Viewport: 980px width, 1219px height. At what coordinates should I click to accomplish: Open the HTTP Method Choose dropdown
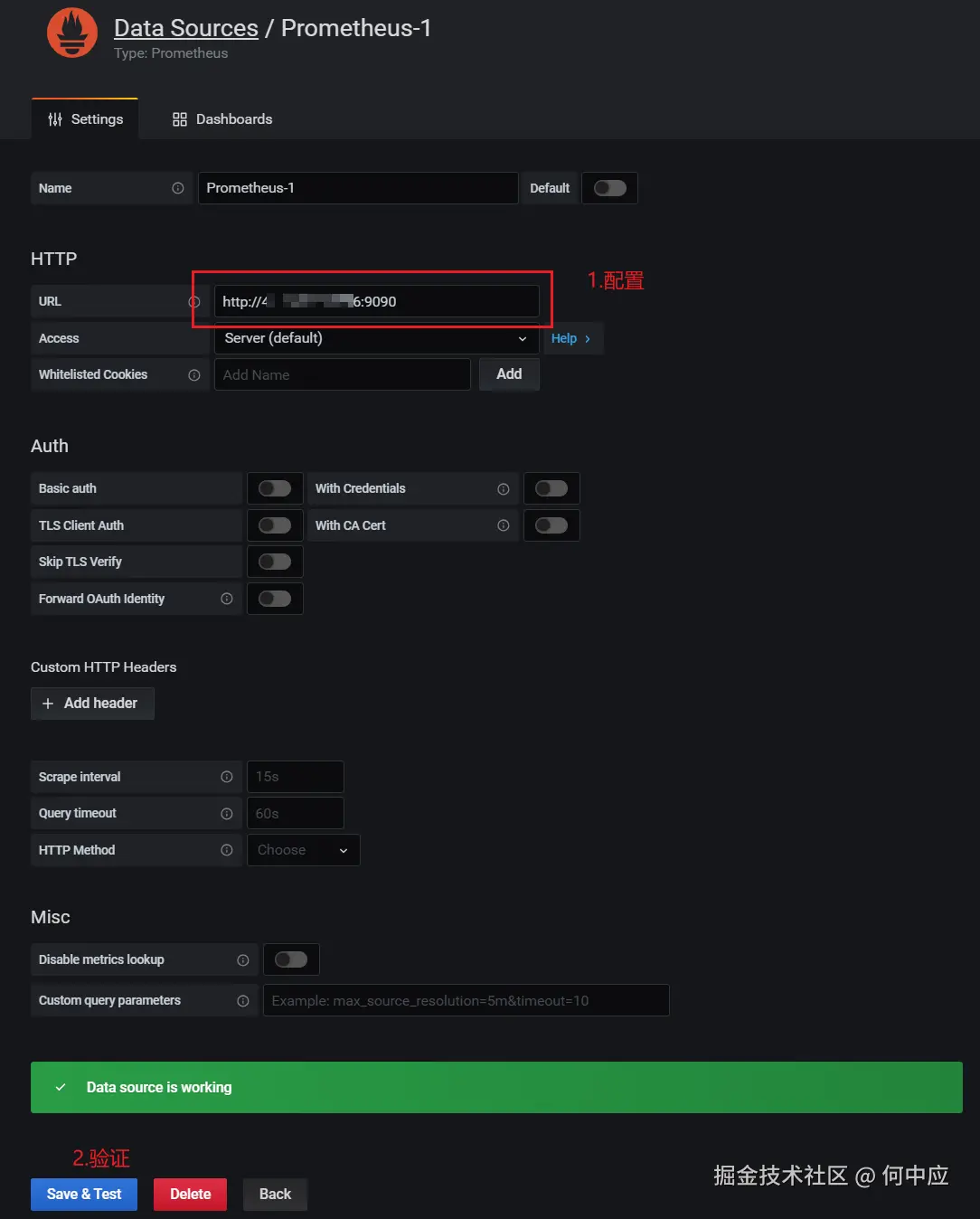[304, 850]
